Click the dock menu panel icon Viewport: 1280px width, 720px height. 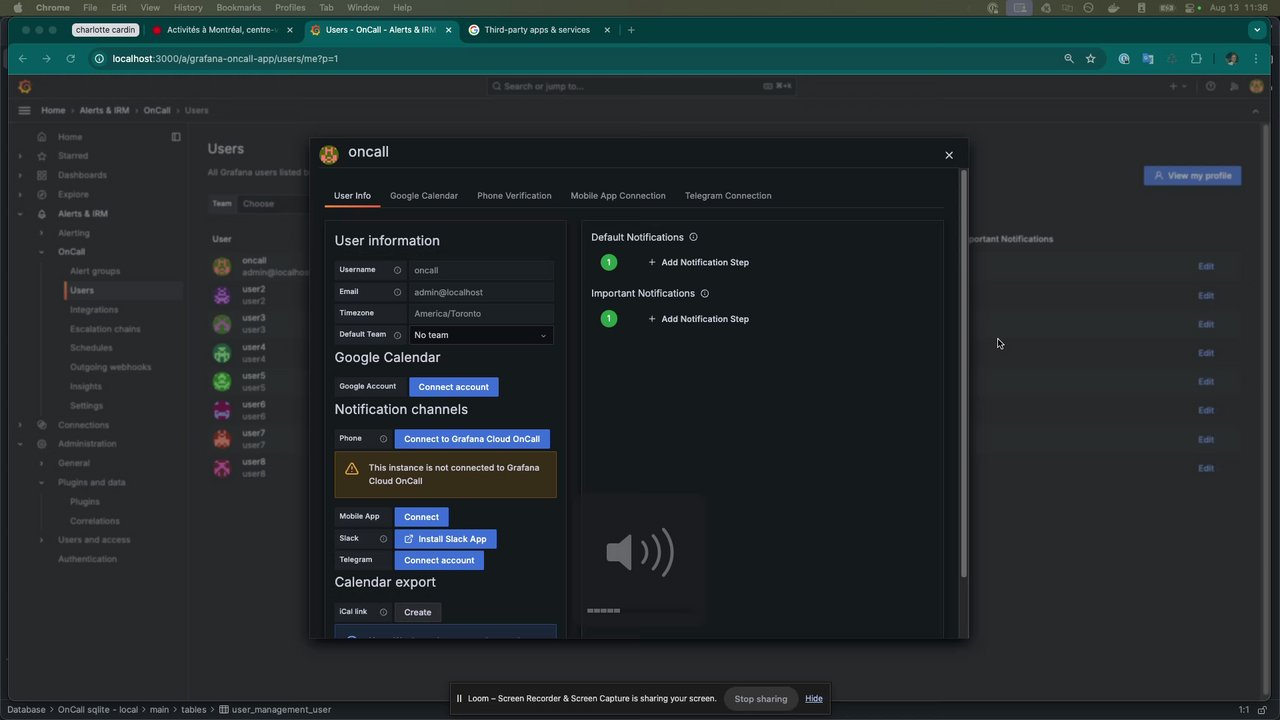[x=176, y=137]
